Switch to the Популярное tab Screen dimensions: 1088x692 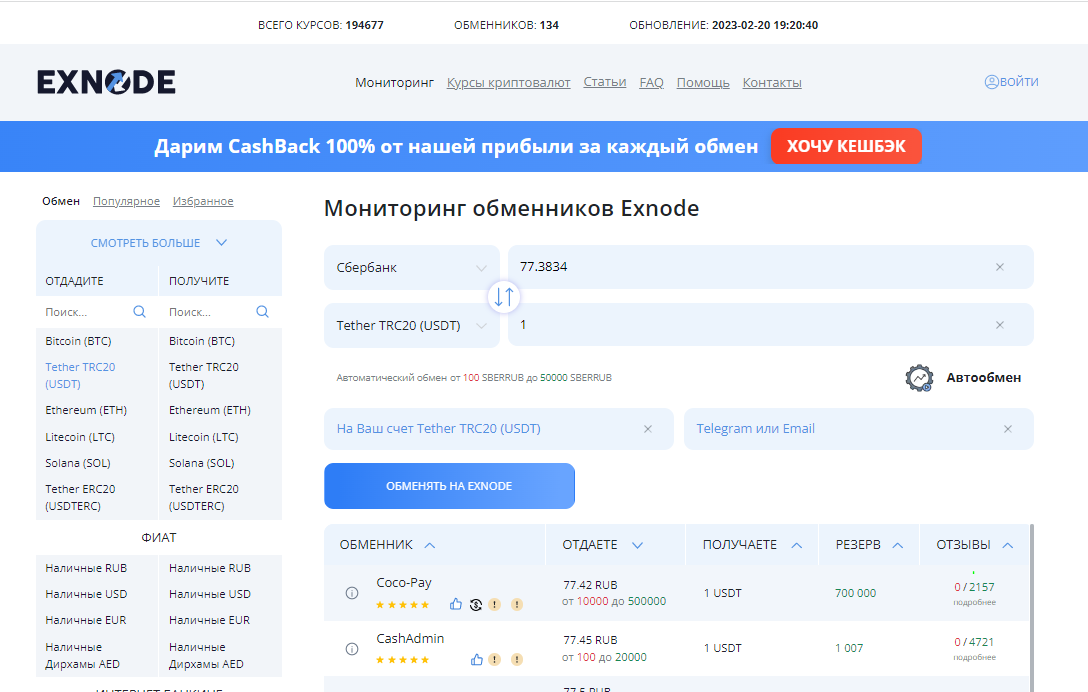[x=126, y=201]
